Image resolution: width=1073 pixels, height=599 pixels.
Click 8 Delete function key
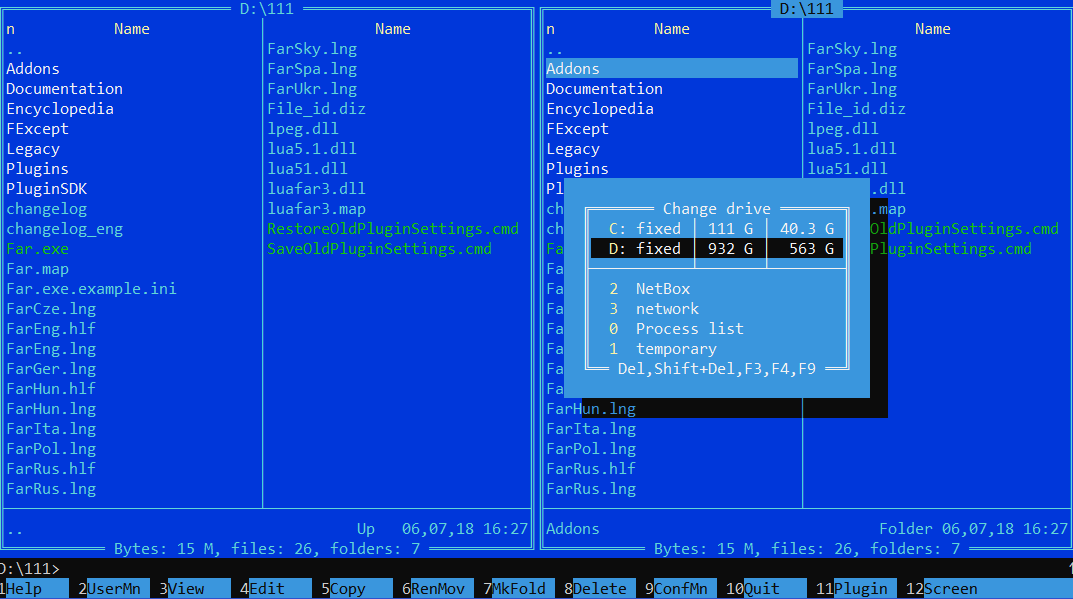[x=599, y=589]
